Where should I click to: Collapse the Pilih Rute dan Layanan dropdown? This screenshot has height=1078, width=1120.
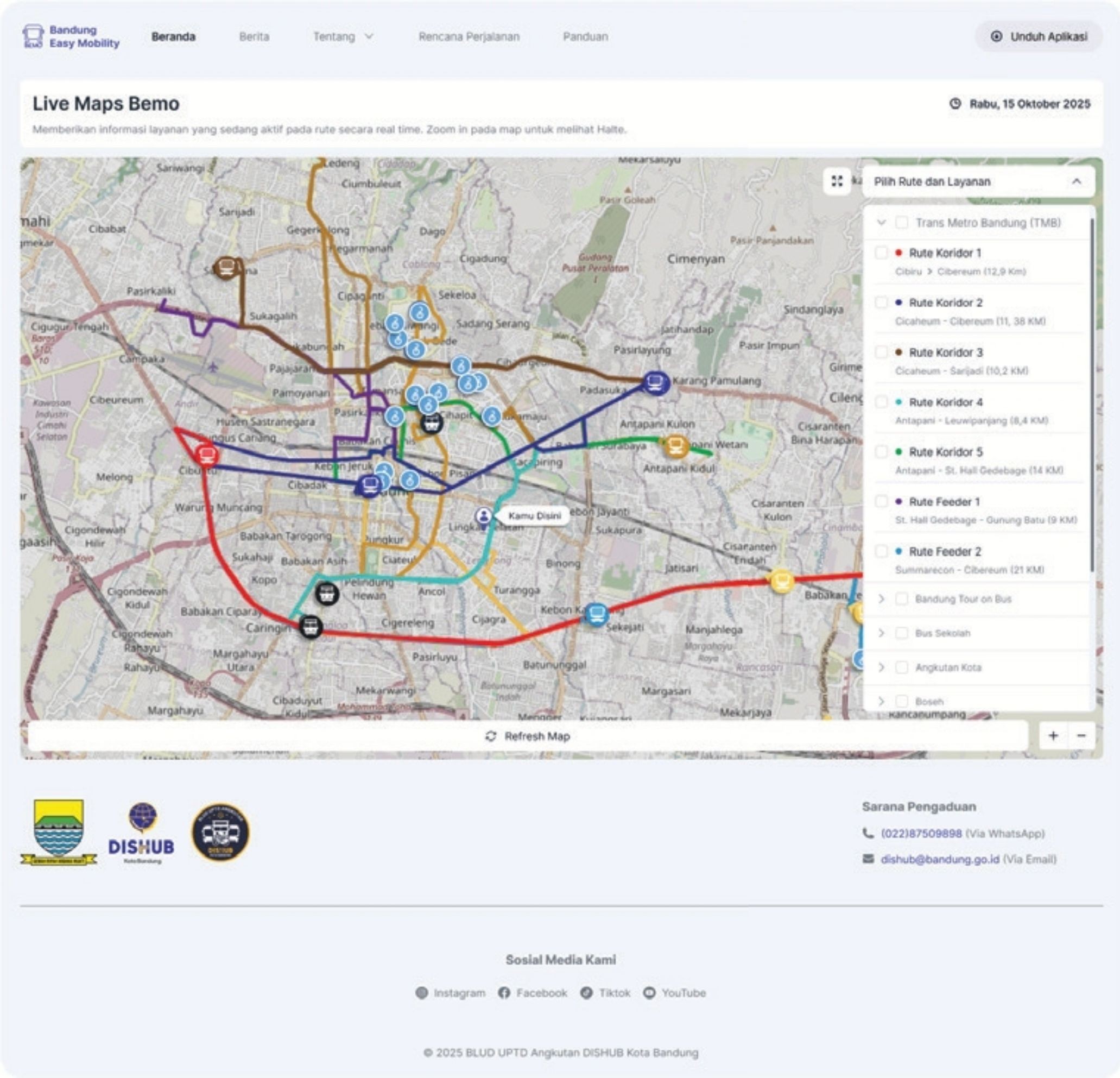point(1076,182)
